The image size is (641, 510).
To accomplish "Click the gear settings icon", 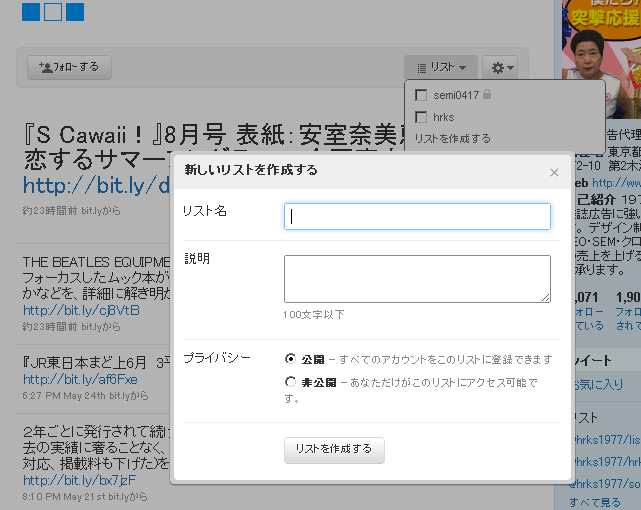I will coord(495,68).
